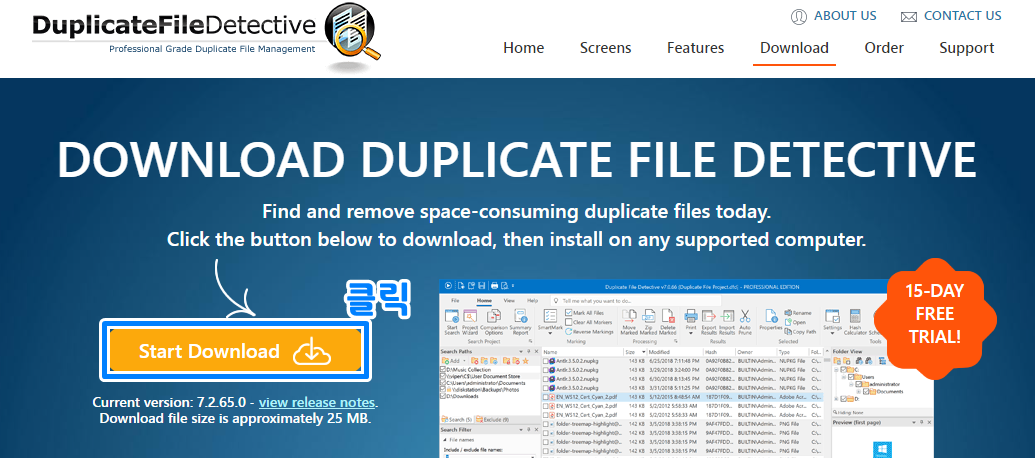Open the dropdown arrow under Settings
1035x458 pixels.
[832, 333]
